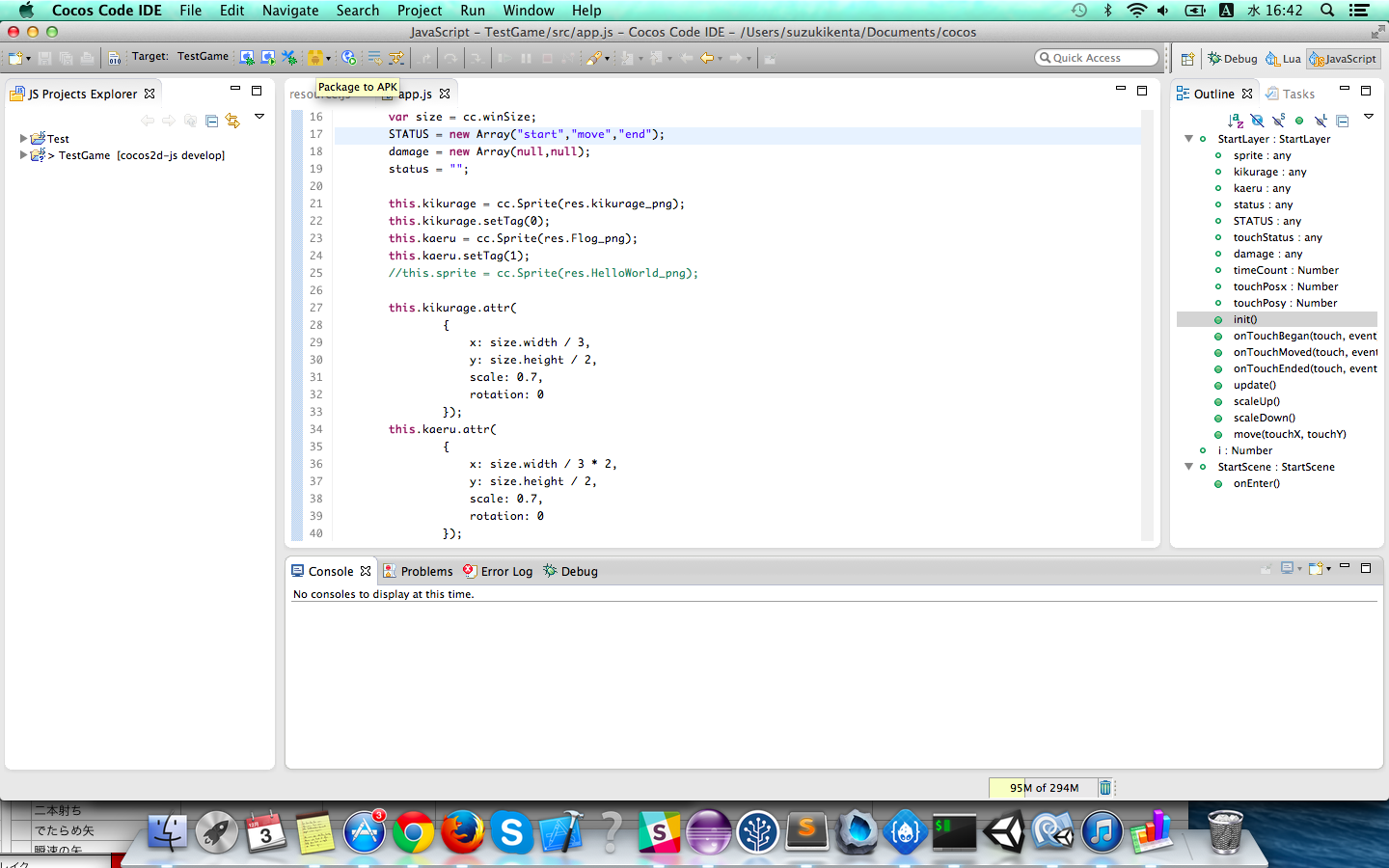Toggle green circle non-public filter in Outline
The image size is (1389, 868).
(1299, 121)
